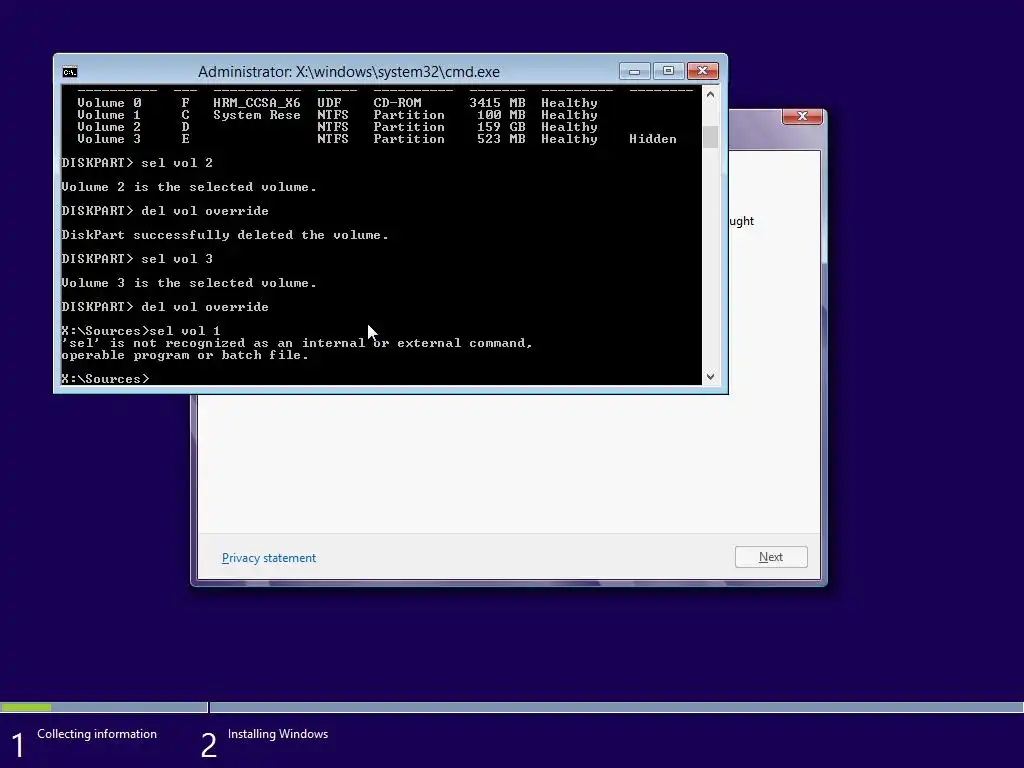Click the cmd scrollbar up arrow
The image size is (1024, 768).
click(x=711, y=95)
